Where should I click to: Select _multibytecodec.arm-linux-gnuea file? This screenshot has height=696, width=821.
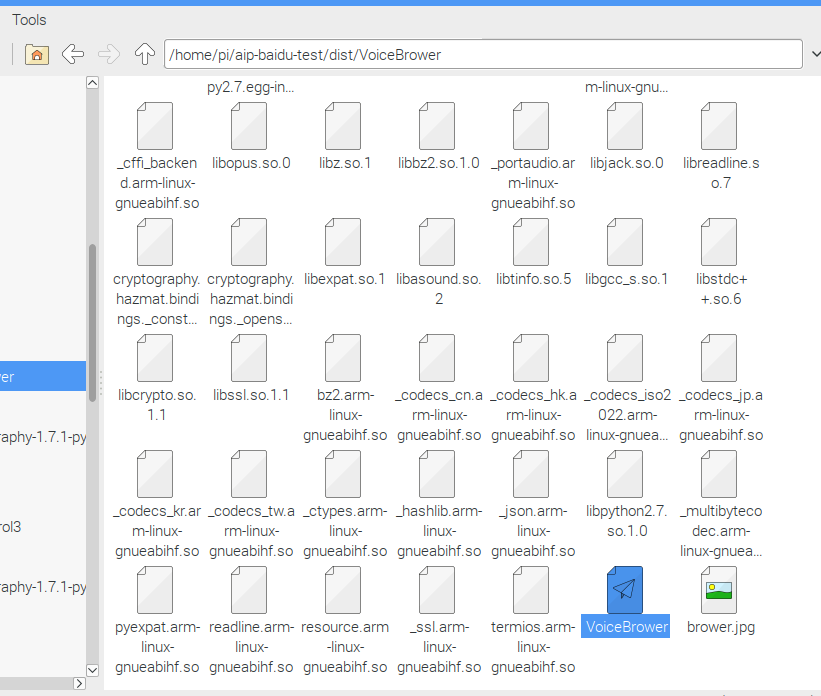720,504
